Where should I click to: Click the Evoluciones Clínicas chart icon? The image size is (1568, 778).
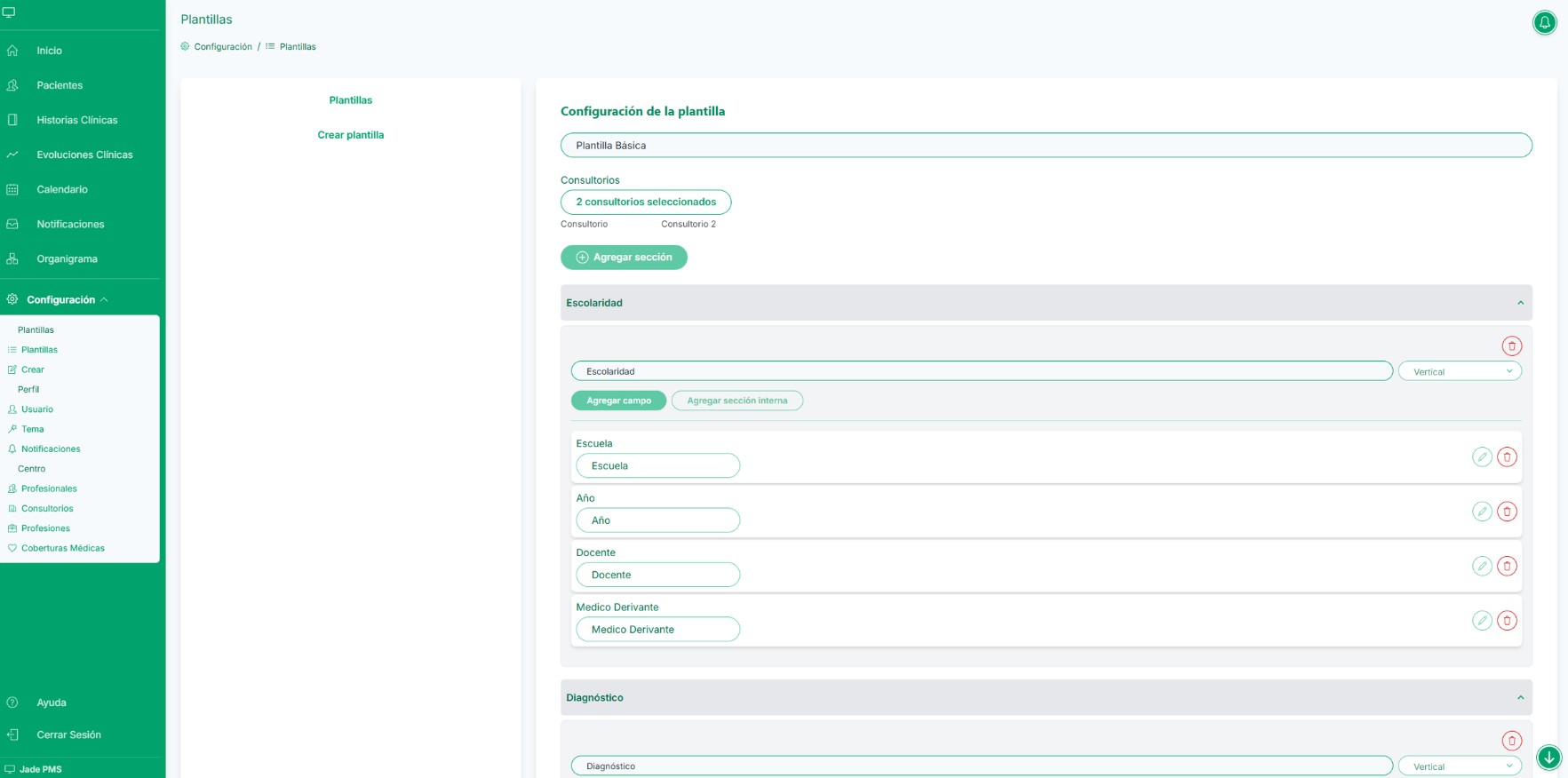12,155
